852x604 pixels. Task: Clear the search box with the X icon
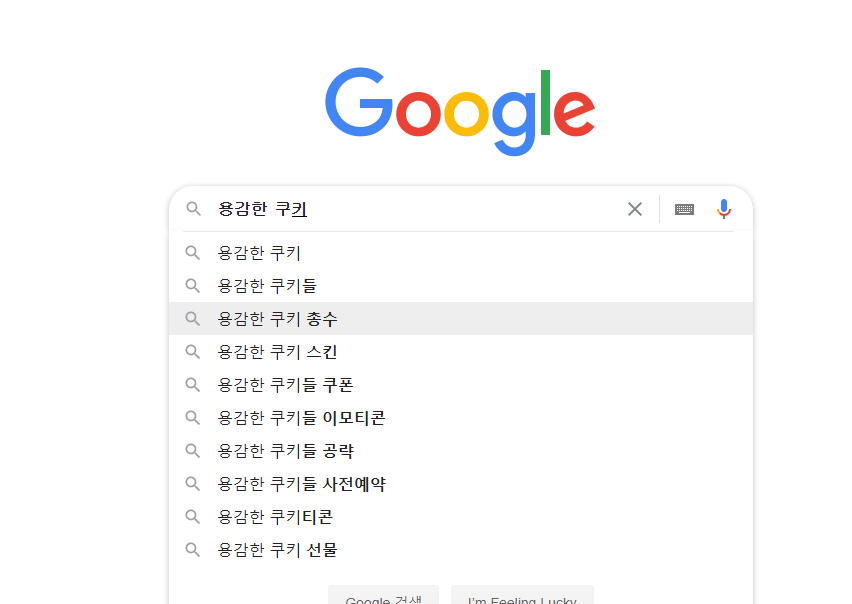pos(635,209)
